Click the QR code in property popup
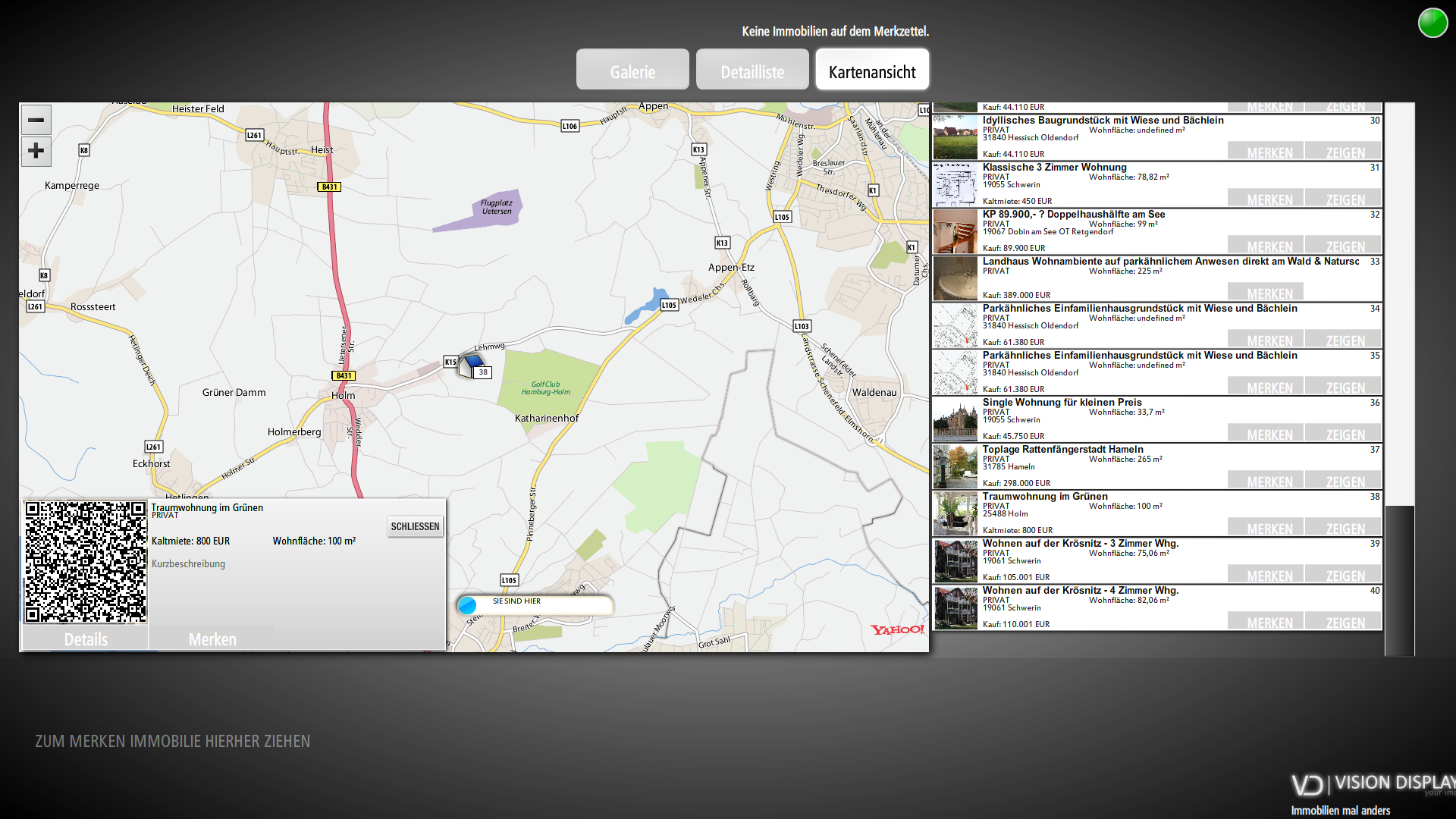 [x=86, y=562]
